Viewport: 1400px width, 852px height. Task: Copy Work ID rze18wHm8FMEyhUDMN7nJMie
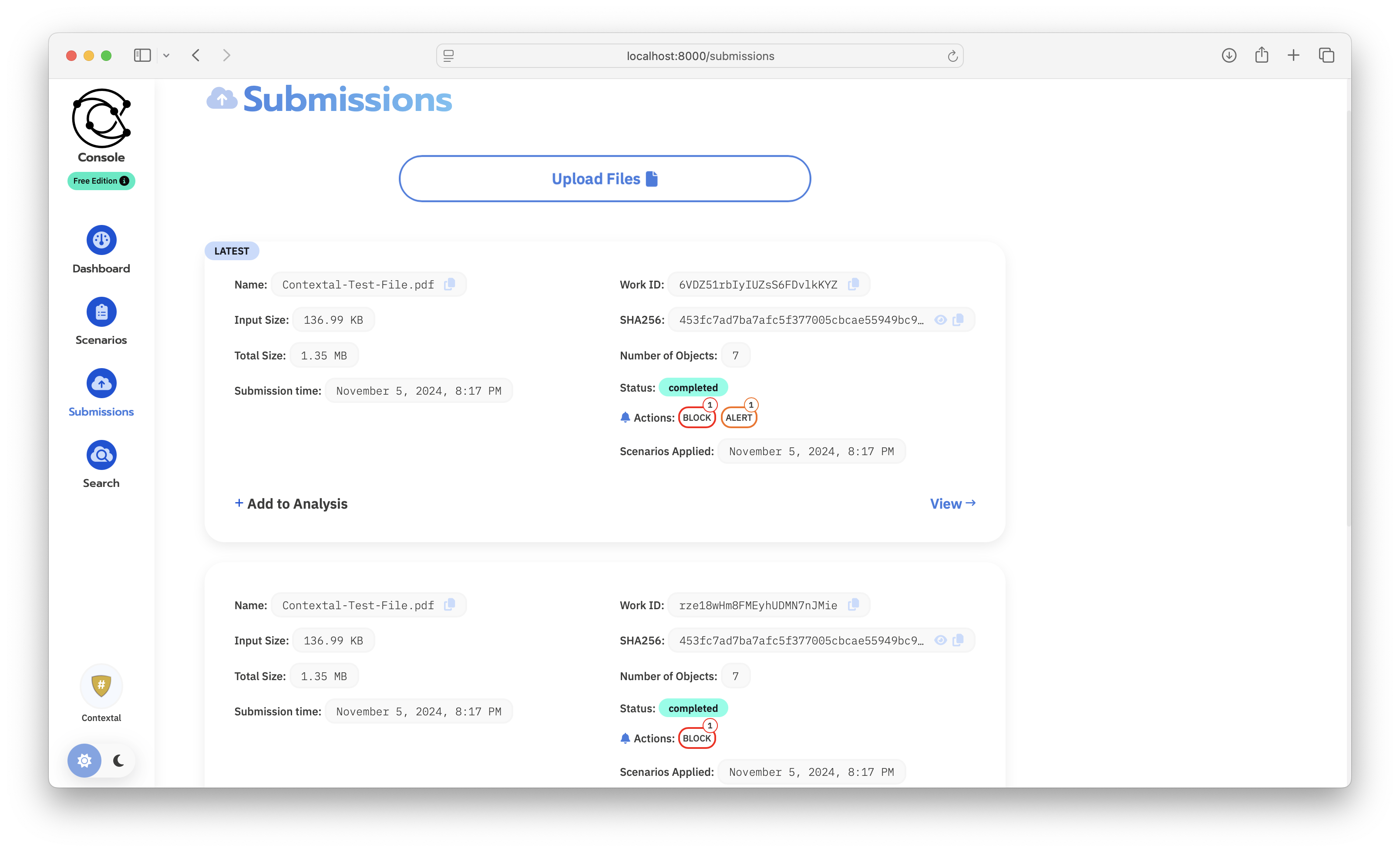click(853, 605)
